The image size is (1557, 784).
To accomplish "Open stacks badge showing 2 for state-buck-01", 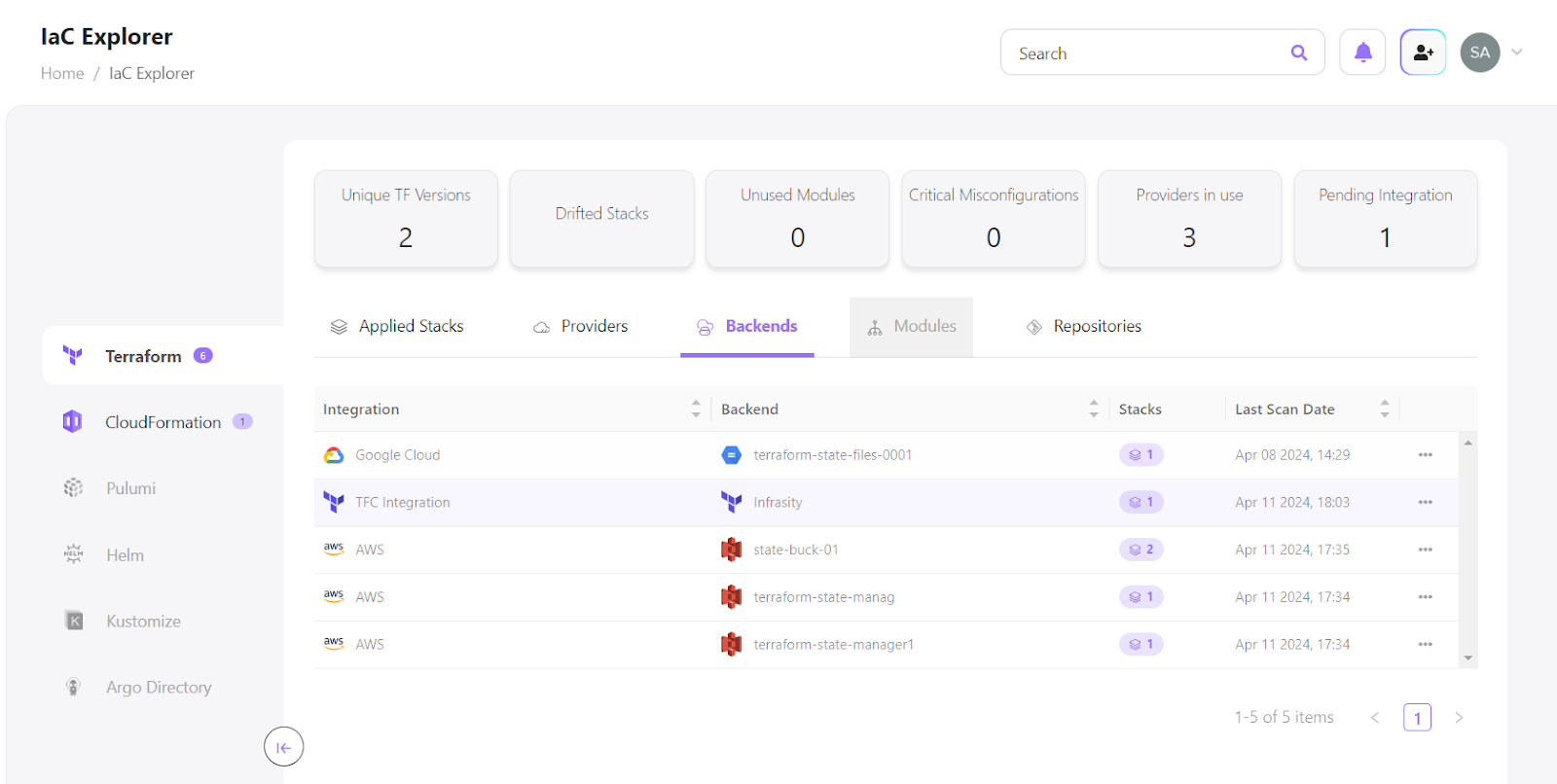I will click(1141, 550).
